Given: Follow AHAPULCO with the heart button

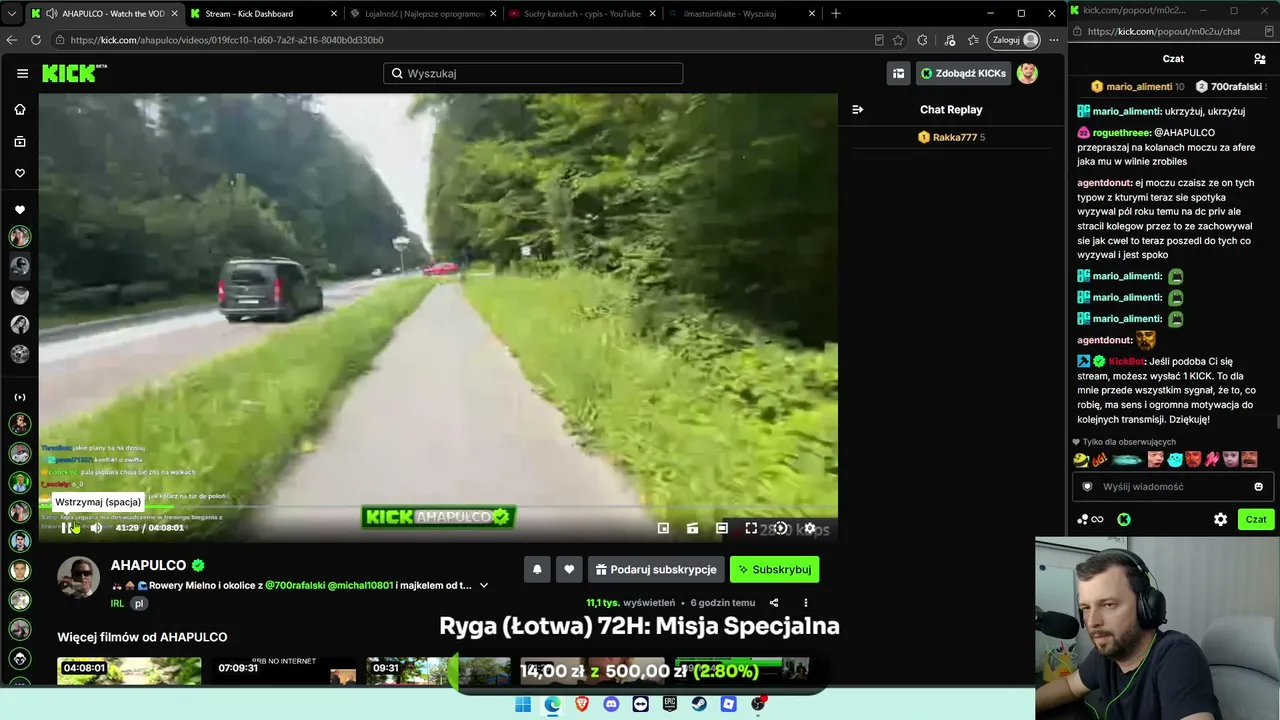Looking at the screenshot, I should point(569,569).
